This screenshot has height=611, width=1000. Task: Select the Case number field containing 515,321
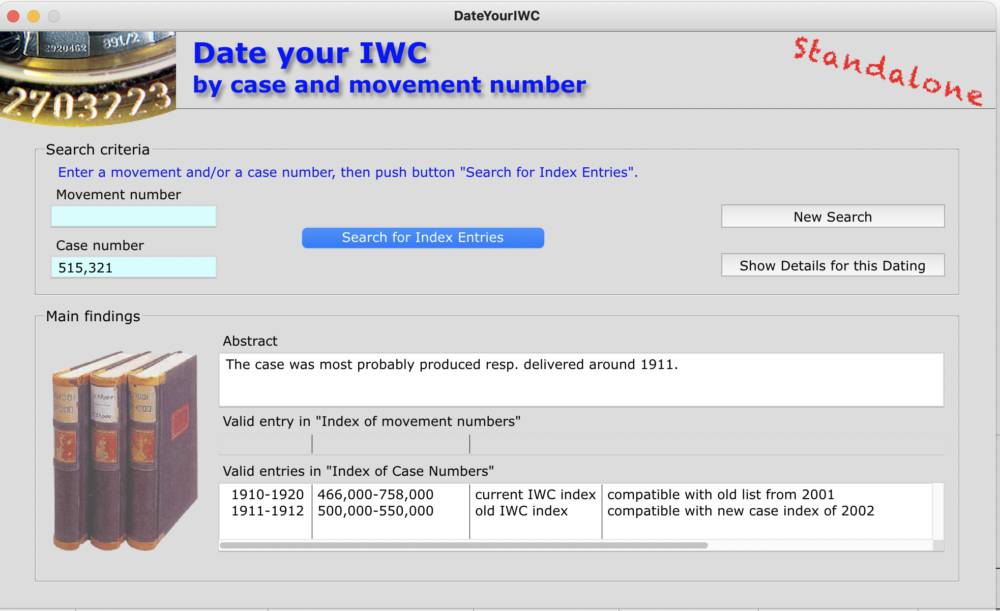(x=133, y=267)
